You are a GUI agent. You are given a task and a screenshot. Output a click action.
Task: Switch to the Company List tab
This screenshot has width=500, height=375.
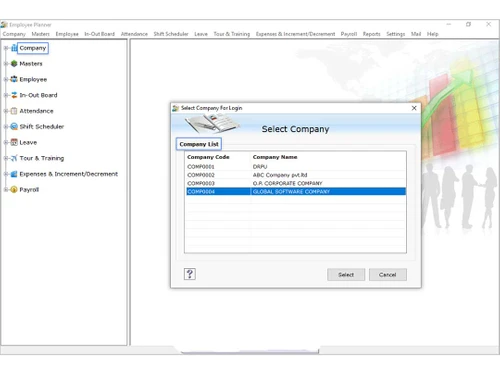tap(199, 144)
